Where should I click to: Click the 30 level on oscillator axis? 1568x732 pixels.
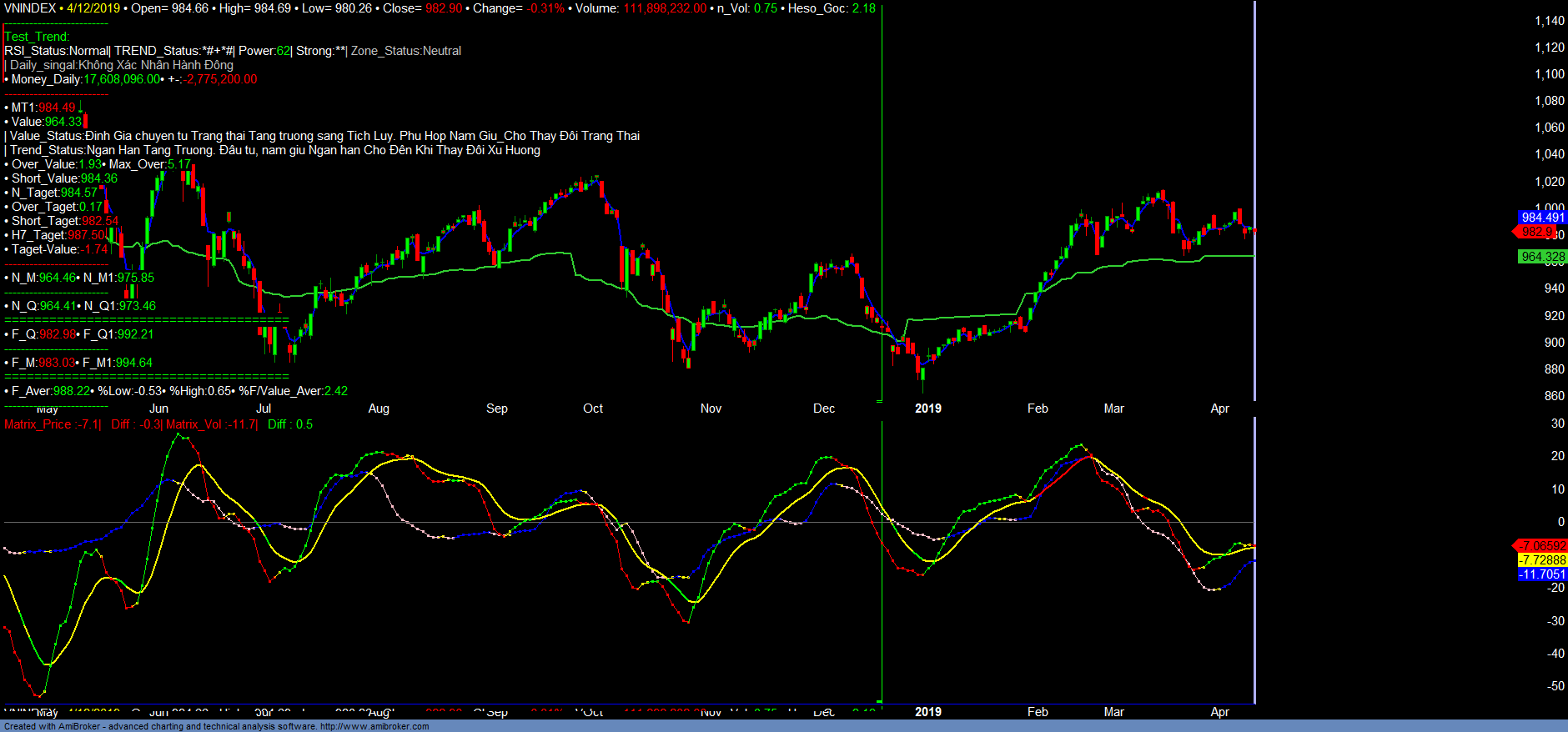[x=1557, y=424]
